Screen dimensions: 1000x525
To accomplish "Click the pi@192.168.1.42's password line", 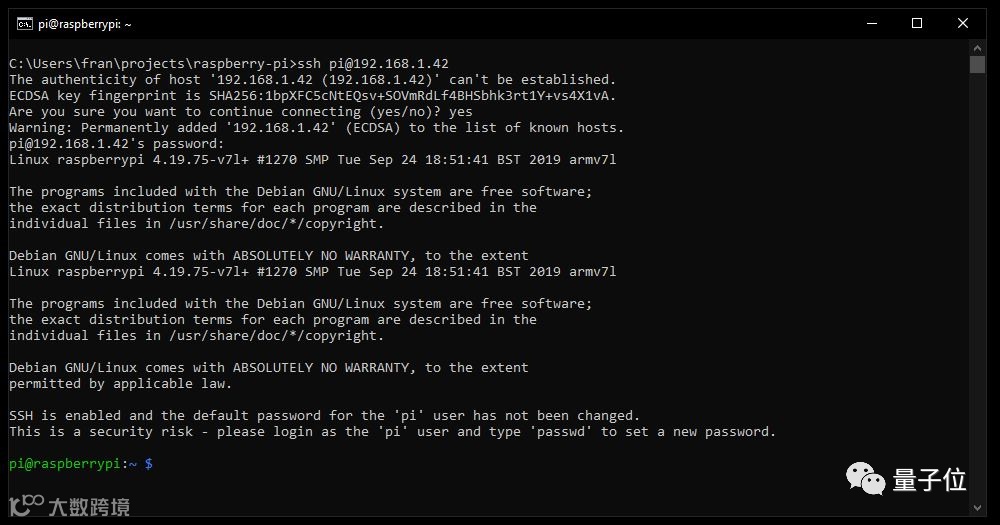I will point(117,144).
